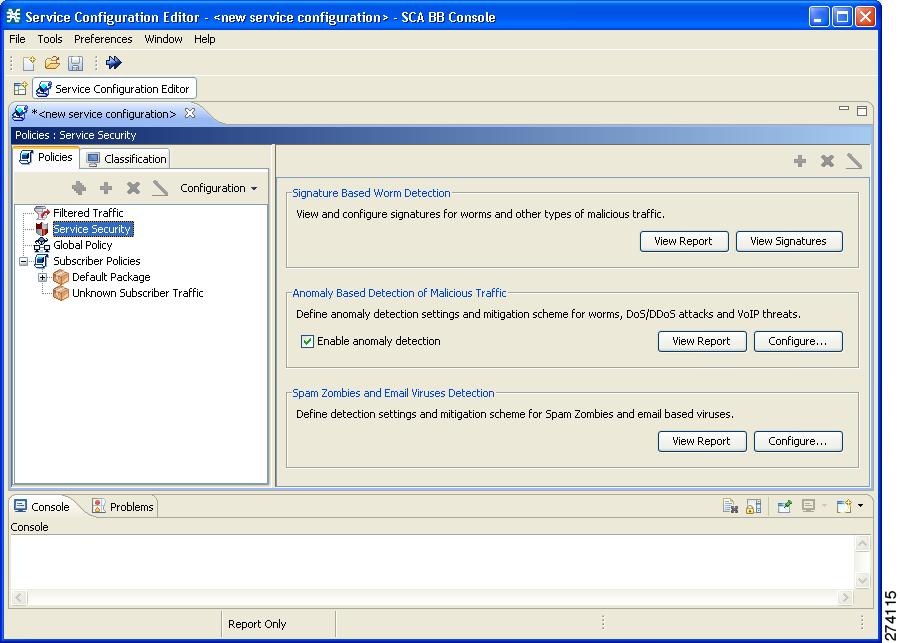The width and height of the screenshot is (900, 643).
Task: Click the Open folder toolbar icon
Action: click(x=52, y=63)
